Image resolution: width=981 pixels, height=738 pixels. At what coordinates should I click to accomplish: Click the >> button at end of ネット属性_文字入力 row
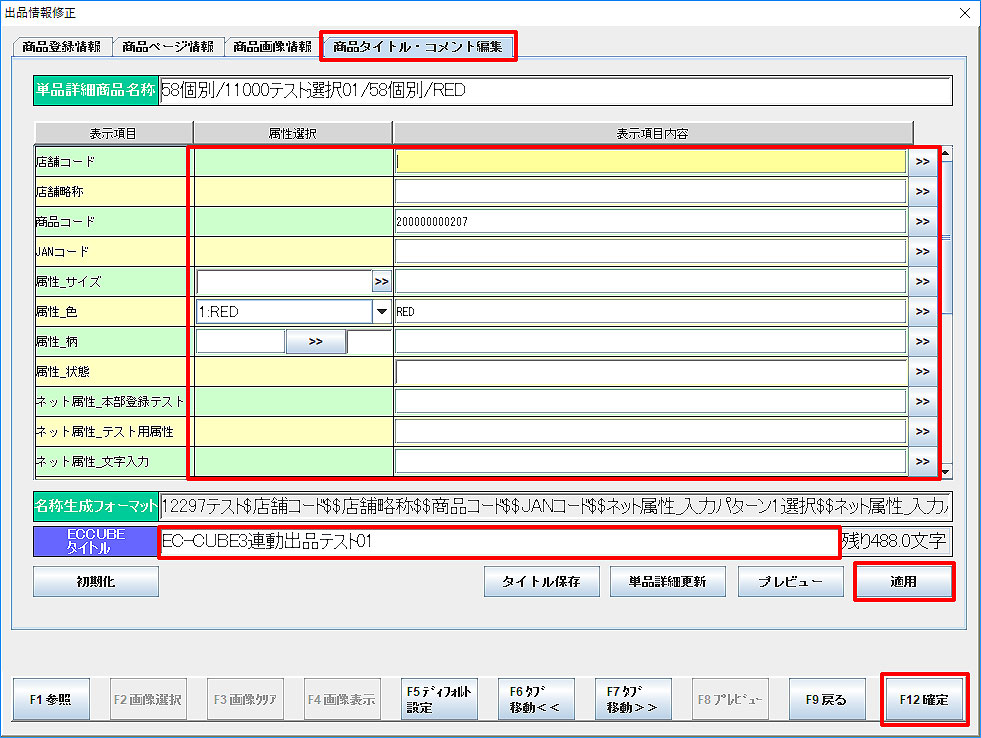pyautogui.click(x=922, y=461)
